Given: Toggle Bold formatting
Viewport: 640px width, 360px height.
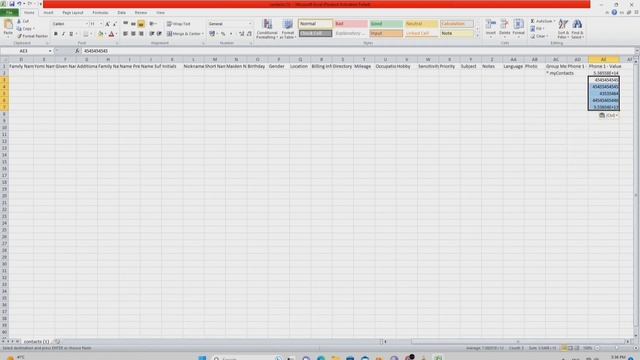Looking at the screenshot, I should pyautogui.click(x=56, y=34).
